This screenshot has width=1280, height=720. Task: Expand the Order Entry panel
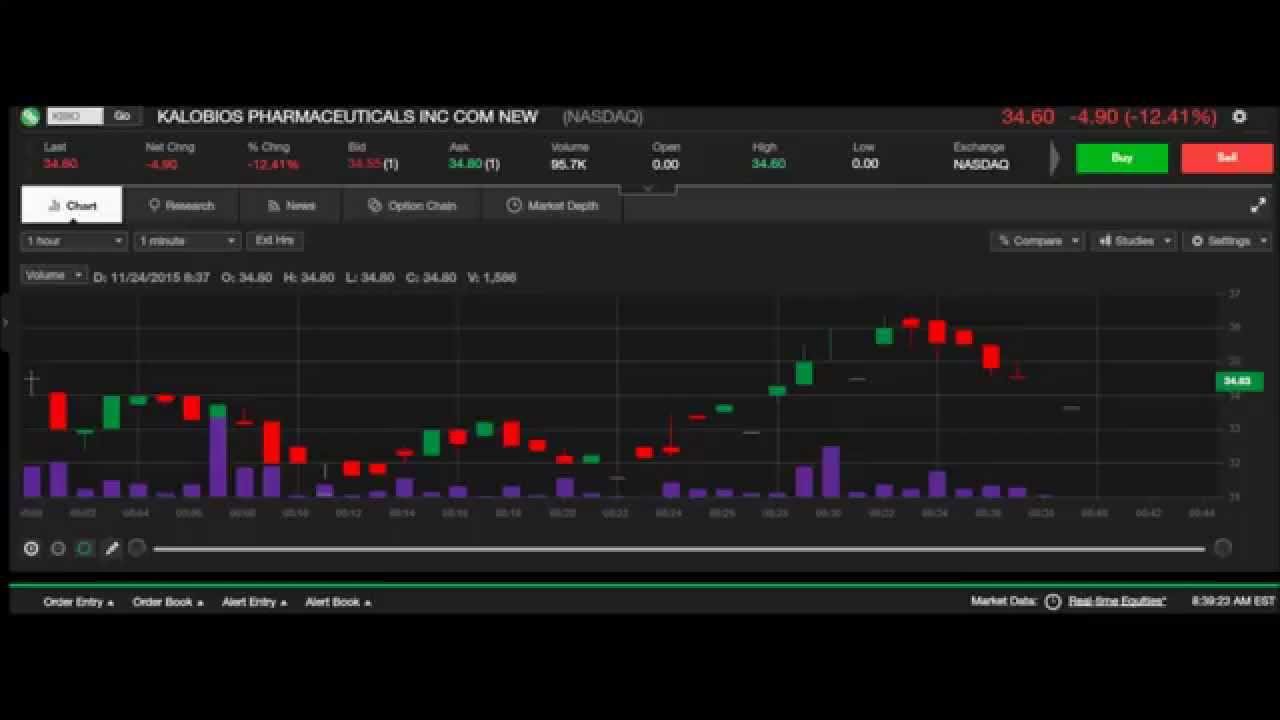coord(78,602)
